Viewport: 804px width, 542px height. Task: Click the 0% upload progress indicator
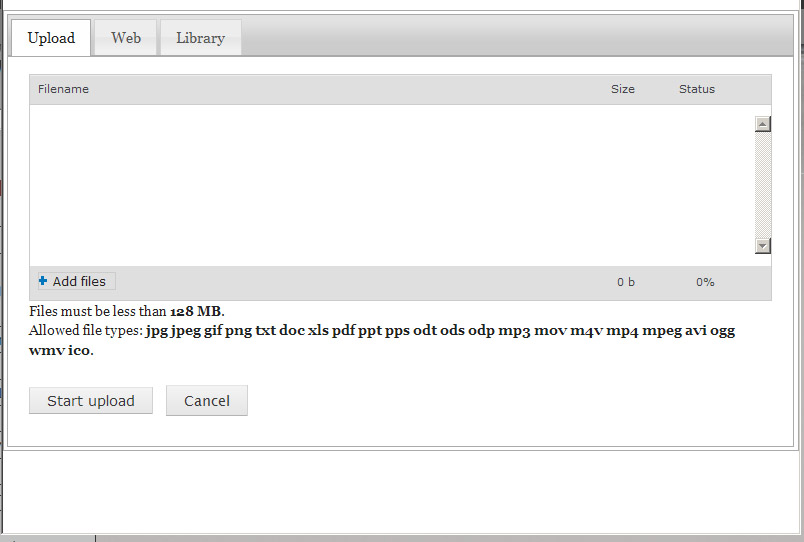point(705,282)
